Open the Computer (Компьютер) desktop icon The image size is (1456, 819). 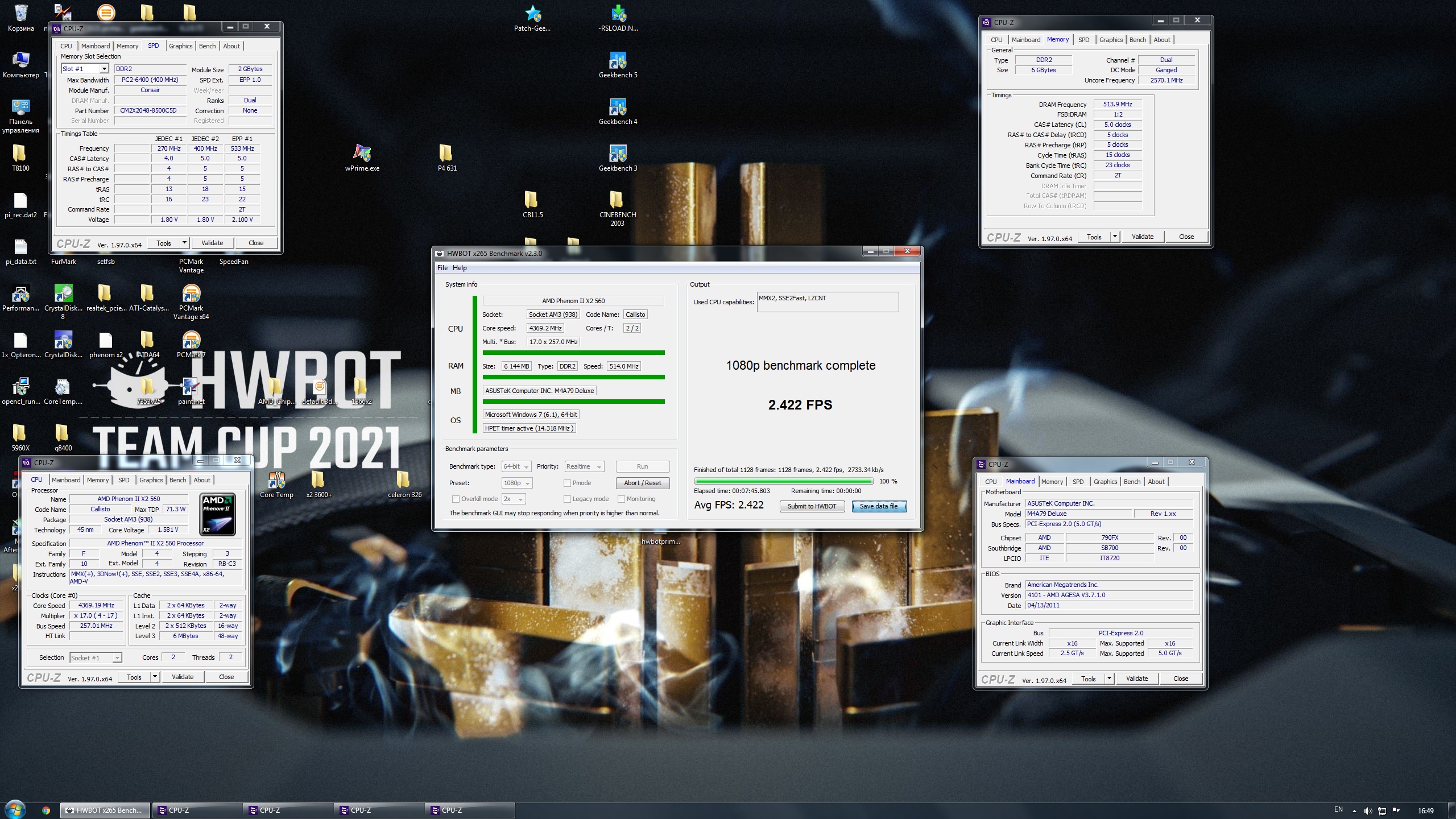coord(21,65)
